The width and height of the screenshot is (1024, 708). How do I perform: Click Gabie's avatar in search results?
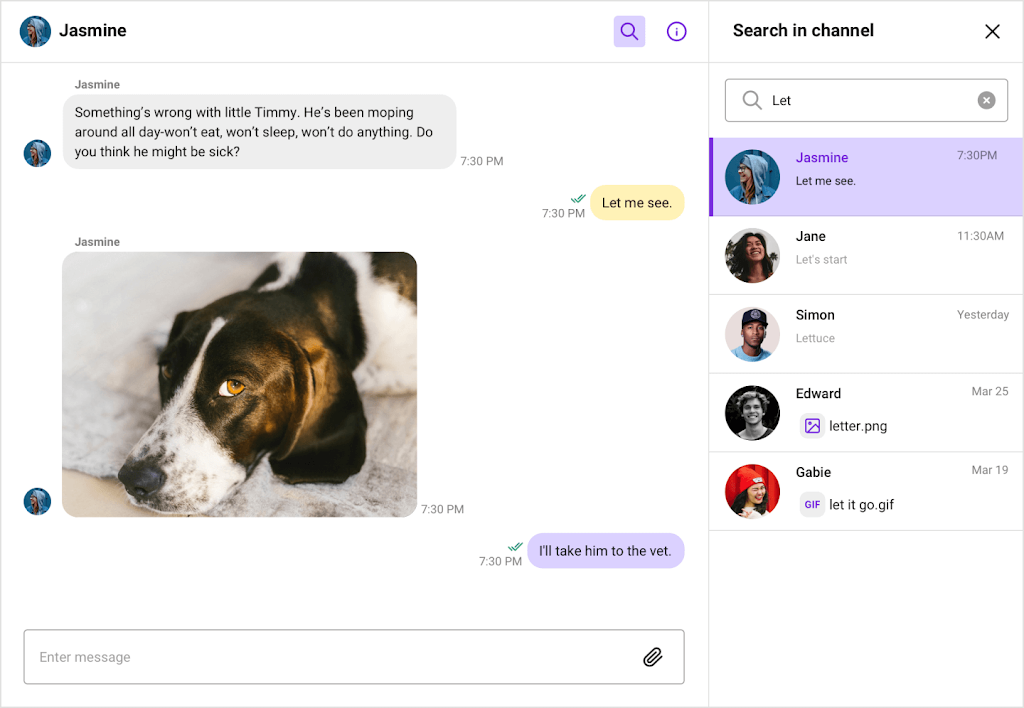click(752, 491)
